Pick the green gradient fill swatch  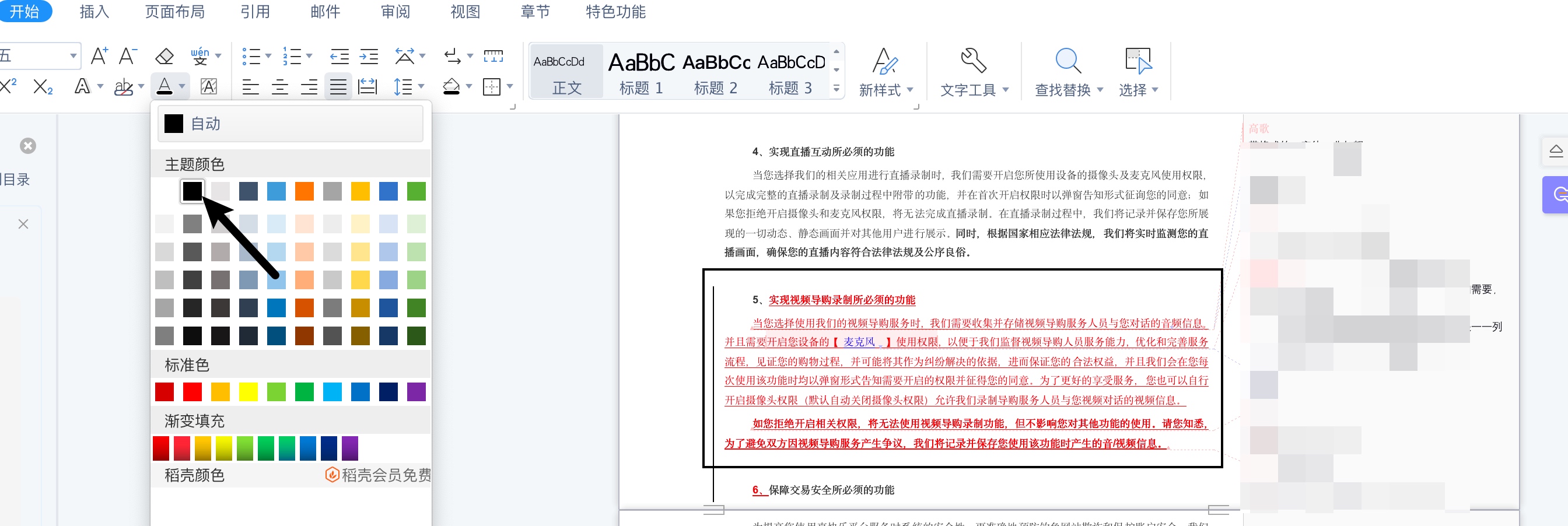coord(266,448)
